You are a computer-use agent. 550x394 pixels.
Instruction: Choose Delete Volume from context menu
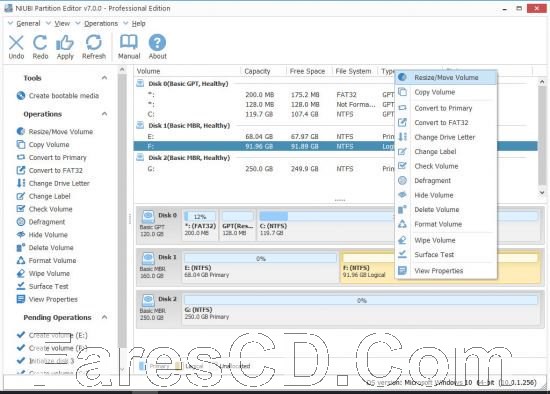pyautogui.click(x=446, y=209)
